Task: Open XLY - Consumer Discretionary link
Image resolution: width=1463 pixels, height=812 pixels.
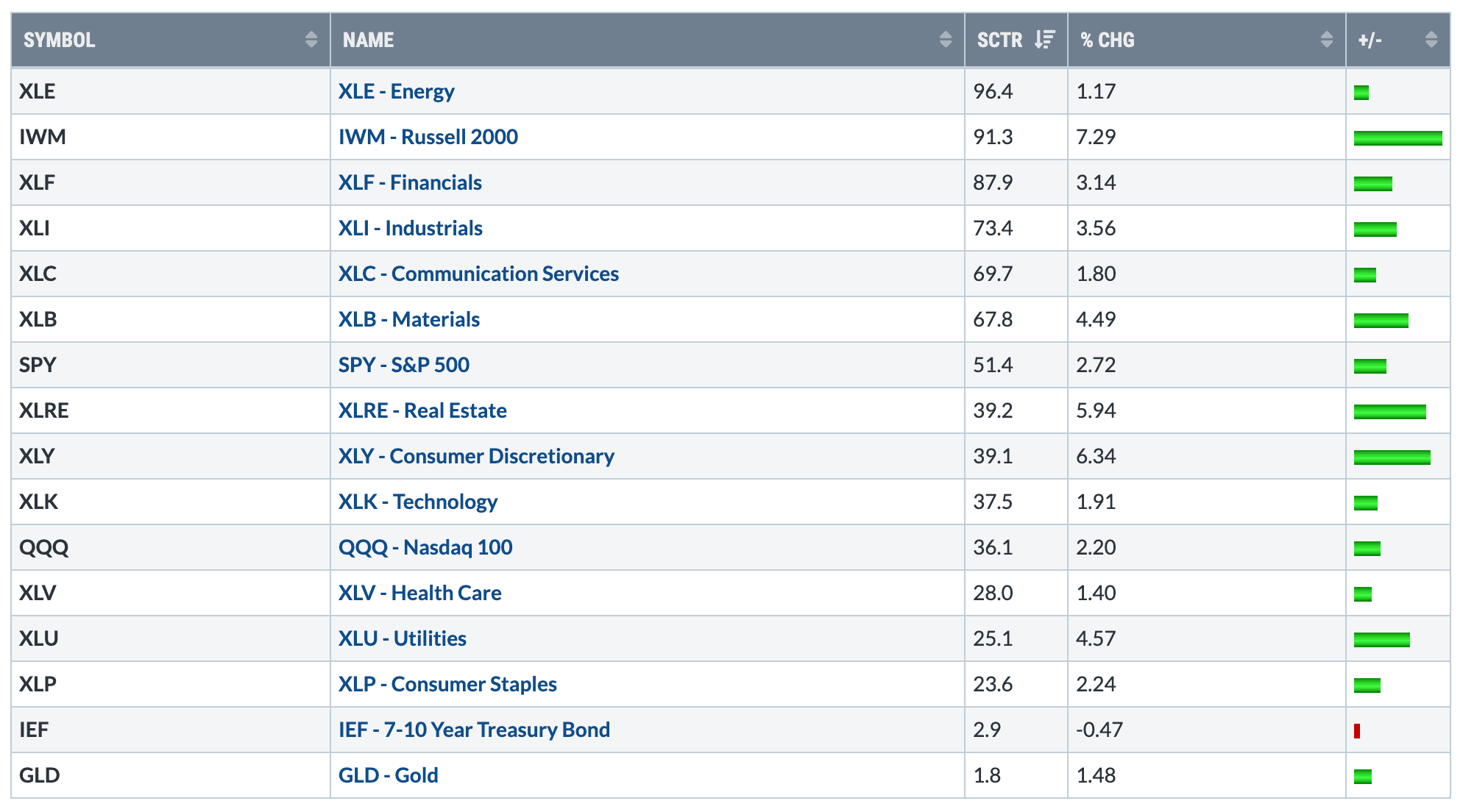Action: click(476, 456)
